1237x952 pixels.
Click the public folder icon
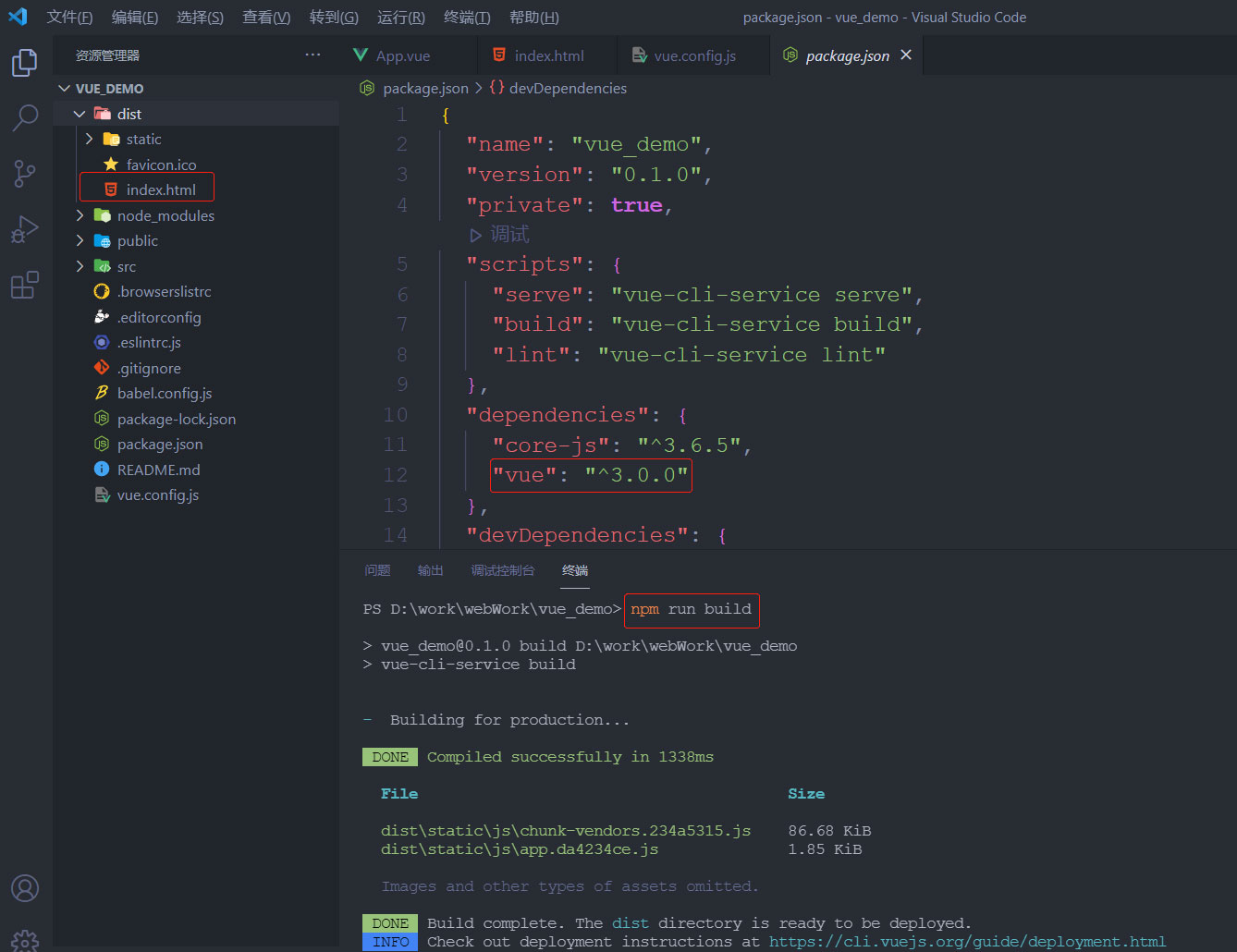click(x=102, y=240)
